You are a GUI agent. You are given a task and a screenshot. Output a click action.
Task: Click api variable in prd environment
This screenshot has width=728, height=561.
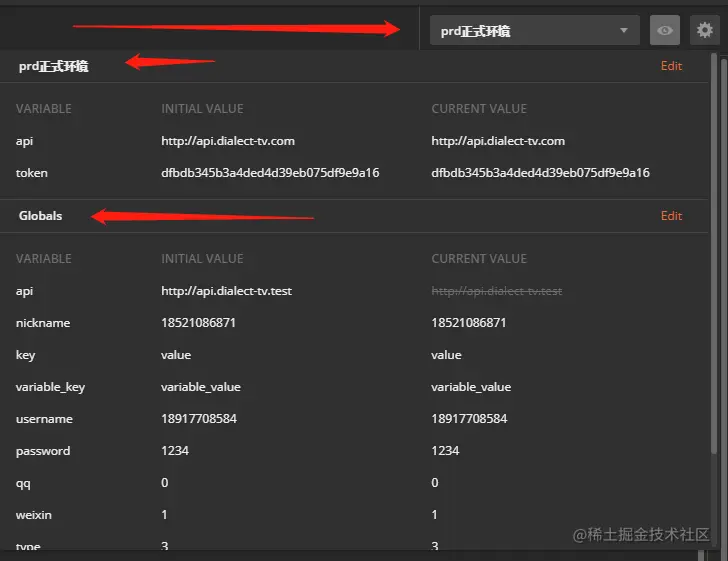tap(24, 141)
